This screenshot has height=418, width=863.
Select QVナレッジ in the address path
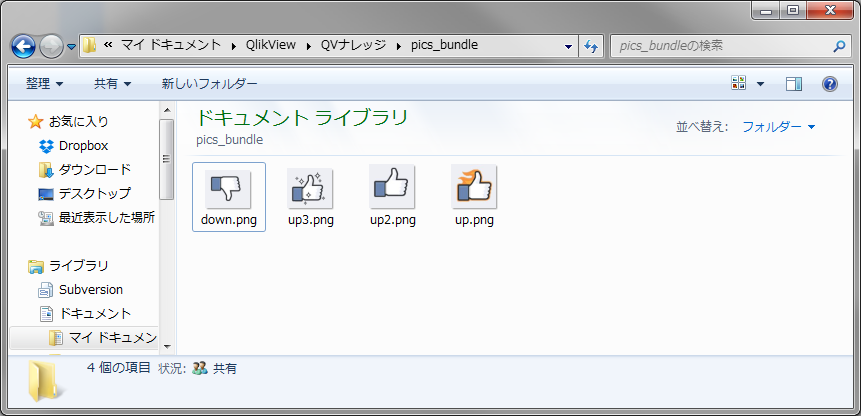click(353, 46)
